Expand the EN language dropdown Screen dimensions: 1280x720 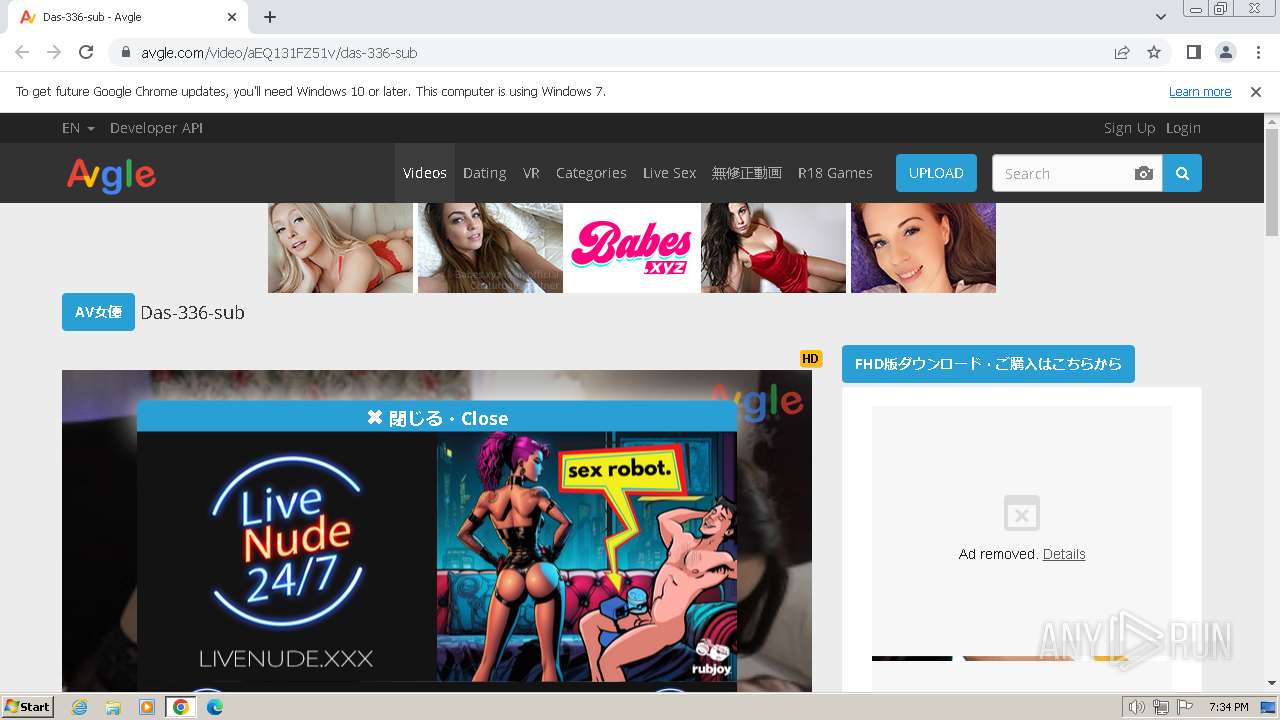(x=78, y=128)
